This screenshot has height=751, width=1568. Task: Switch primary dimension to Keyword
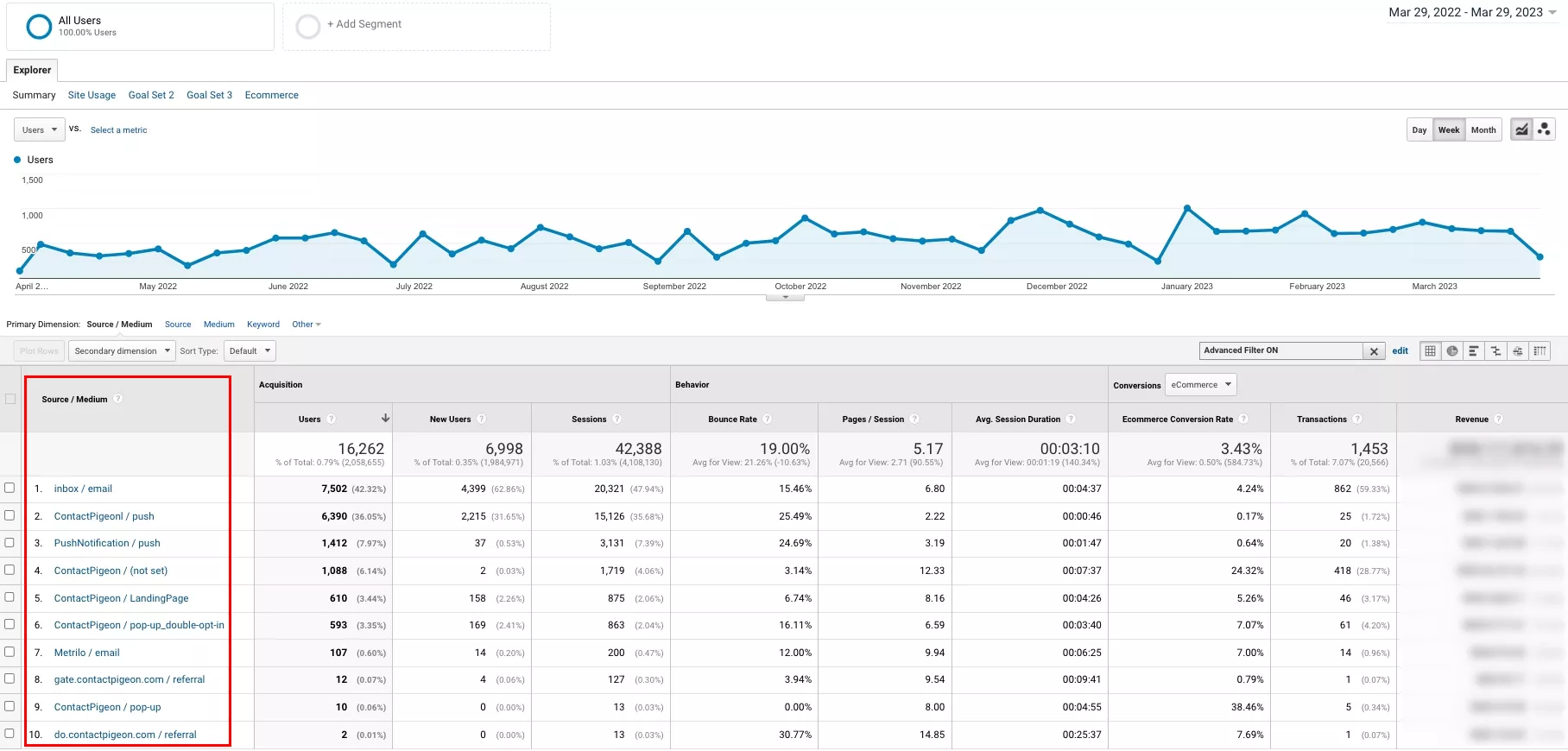point(263,325)
